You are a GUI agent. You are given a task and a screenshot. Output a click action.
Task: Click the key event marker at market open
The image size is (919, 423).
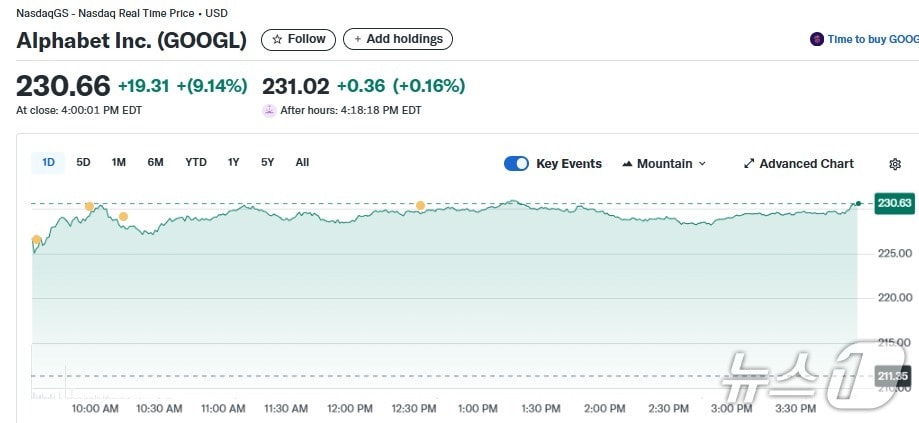[37, 240]
